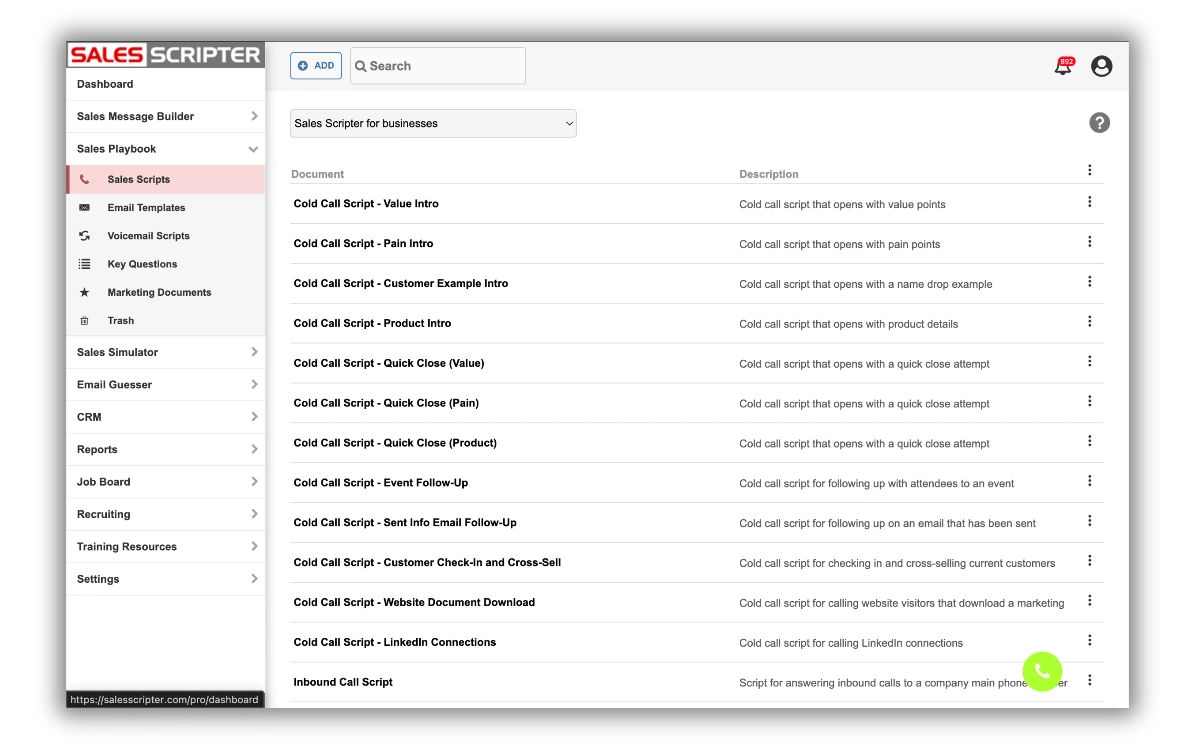Open kebab menu for Event Follow-Up script
This screenshot has height=750, width=1200.
[x=1089, y=481]
